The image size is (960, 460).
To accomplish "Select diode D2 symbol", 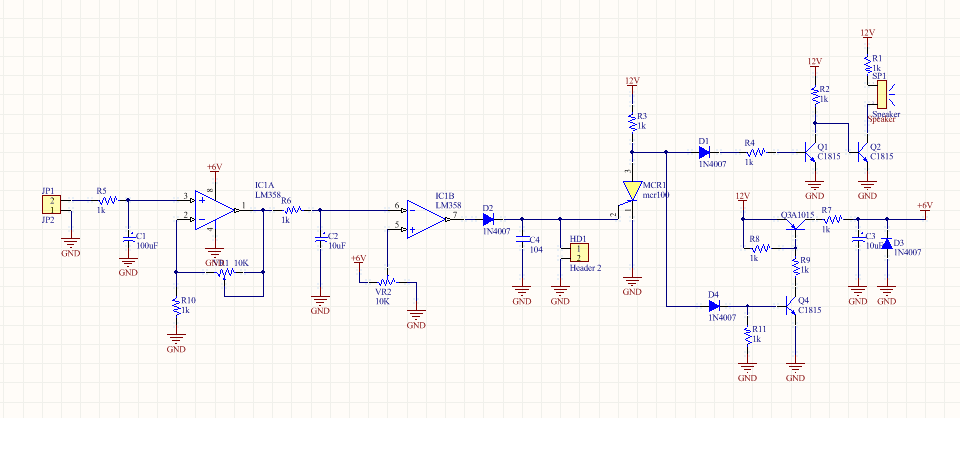I will coord(489,219).
